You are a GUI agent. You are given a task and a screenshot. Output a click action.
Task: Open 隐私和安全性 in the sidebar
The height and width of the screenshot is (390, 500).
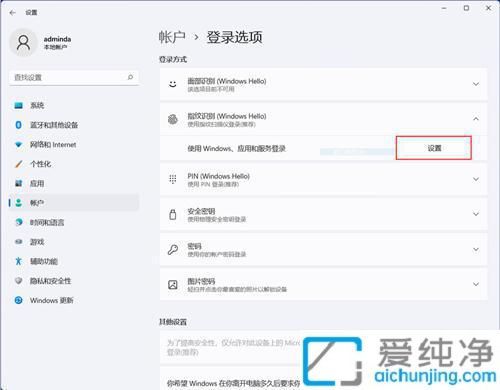(x=74, y=281)
